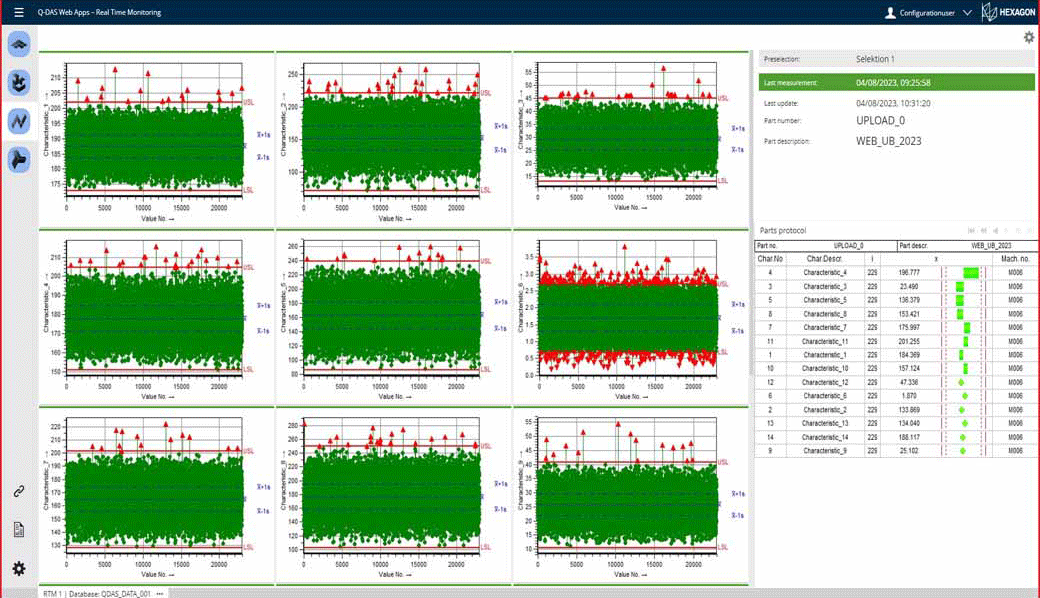
Task: Select the highlighted real-time chart sidebar icon
Action: (x=19, y=121)
